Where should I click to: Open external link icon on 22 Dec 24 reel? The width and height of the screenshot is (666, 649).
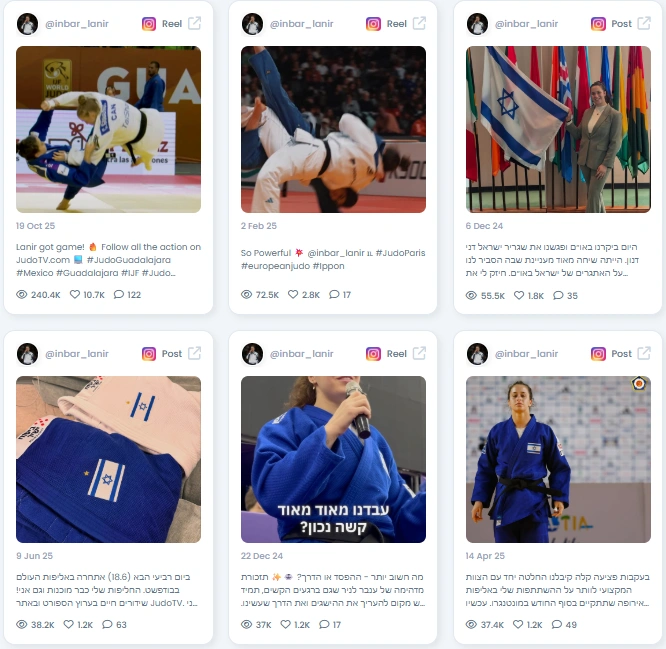pos(419,353)
